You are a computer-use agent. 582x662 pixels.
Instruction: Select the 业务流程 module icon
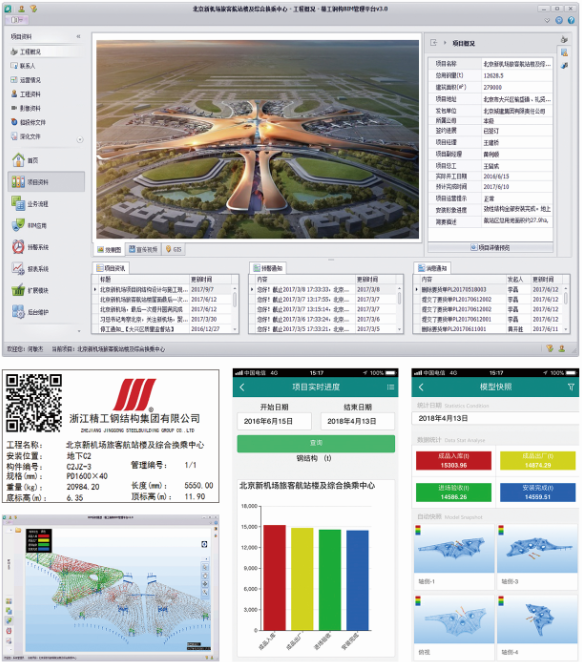[18, 203]
